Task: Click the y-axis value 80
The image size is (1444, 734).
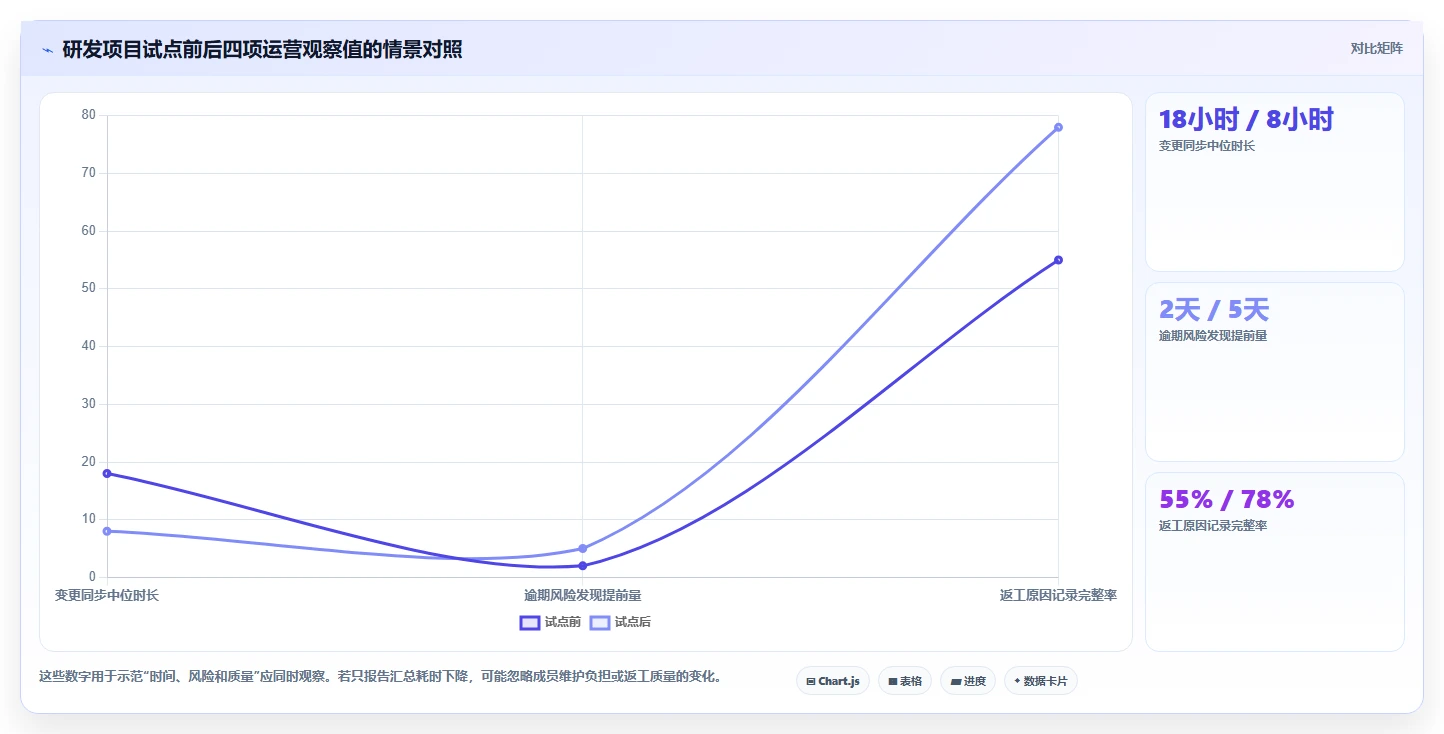Action: 89,115
